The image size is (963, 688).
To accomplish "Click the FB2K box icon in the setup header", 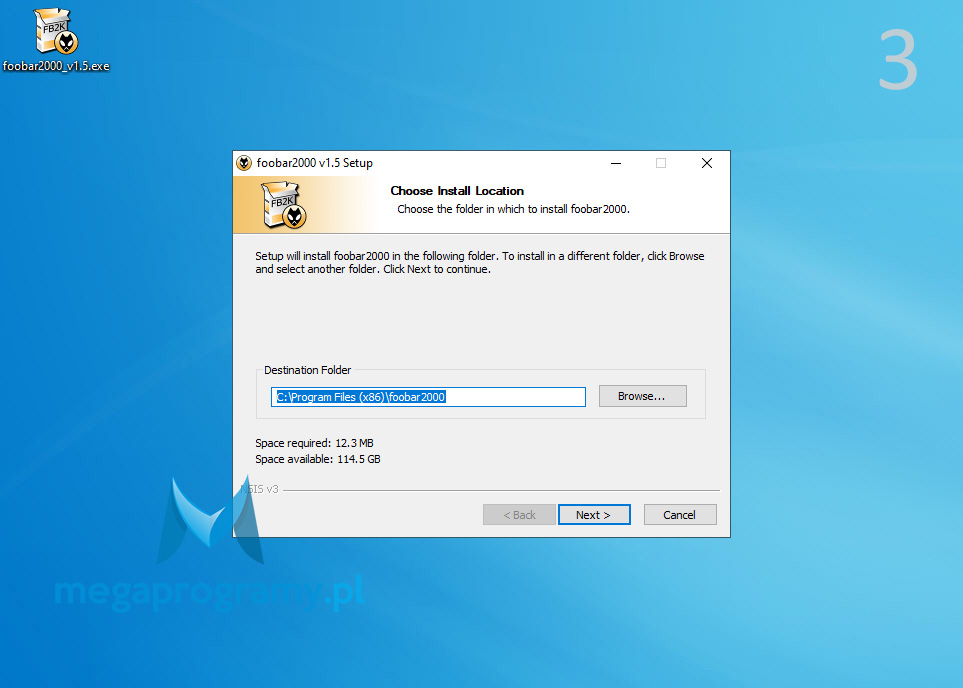I will [x=283, y=205].
